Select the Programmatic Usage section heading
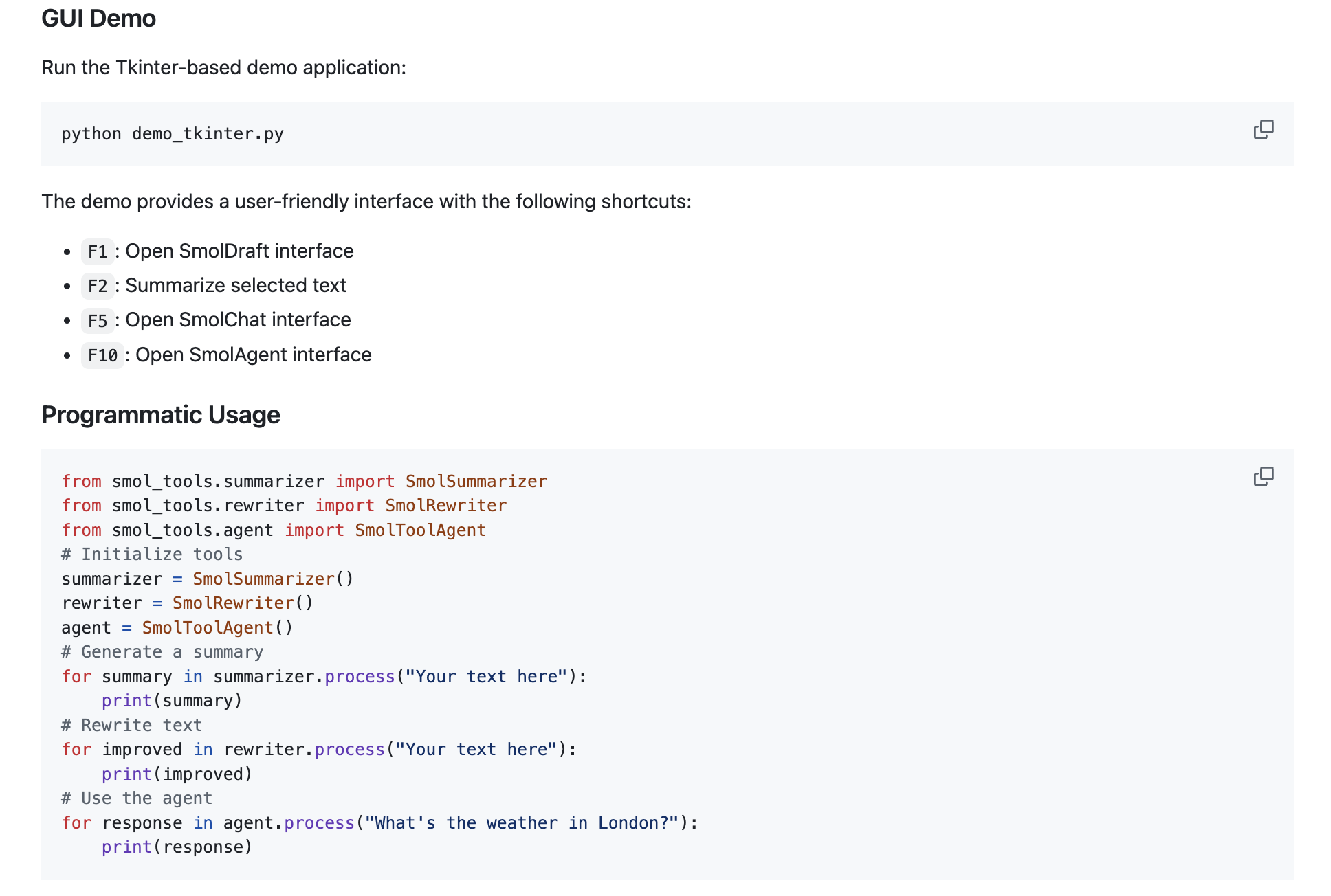 tap(160, 413)
